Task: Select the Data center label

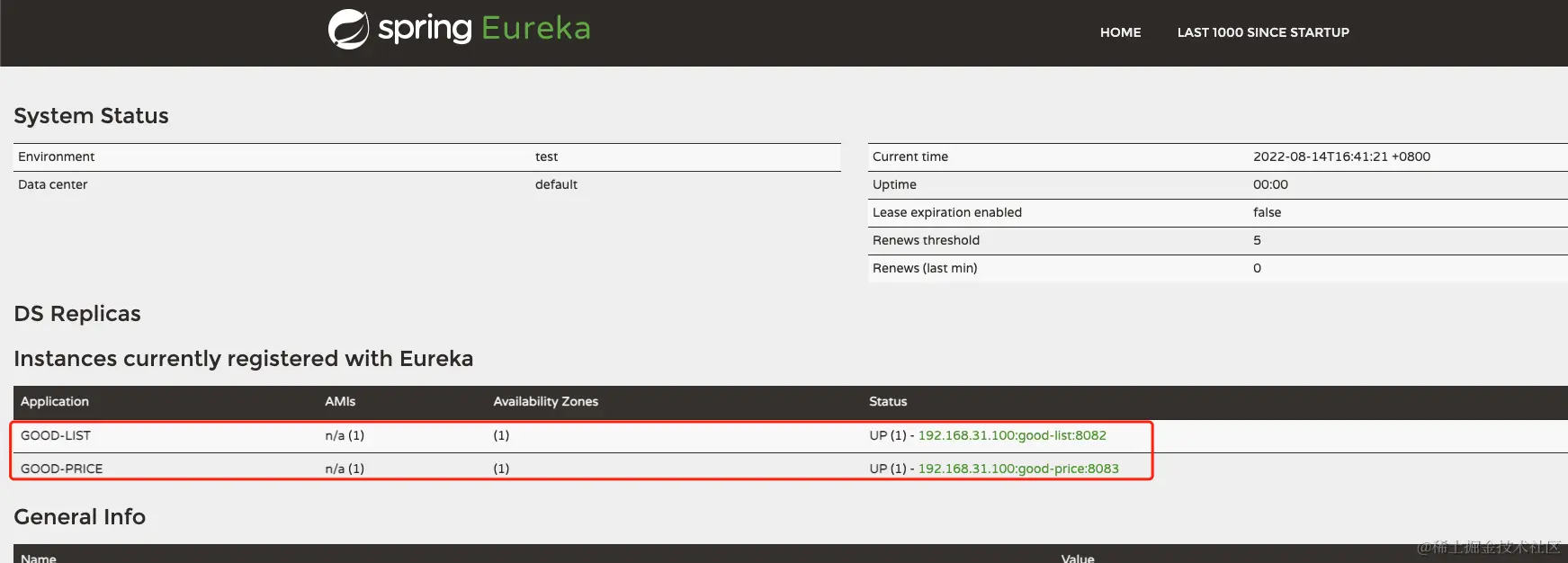Action: coord(53,184)
